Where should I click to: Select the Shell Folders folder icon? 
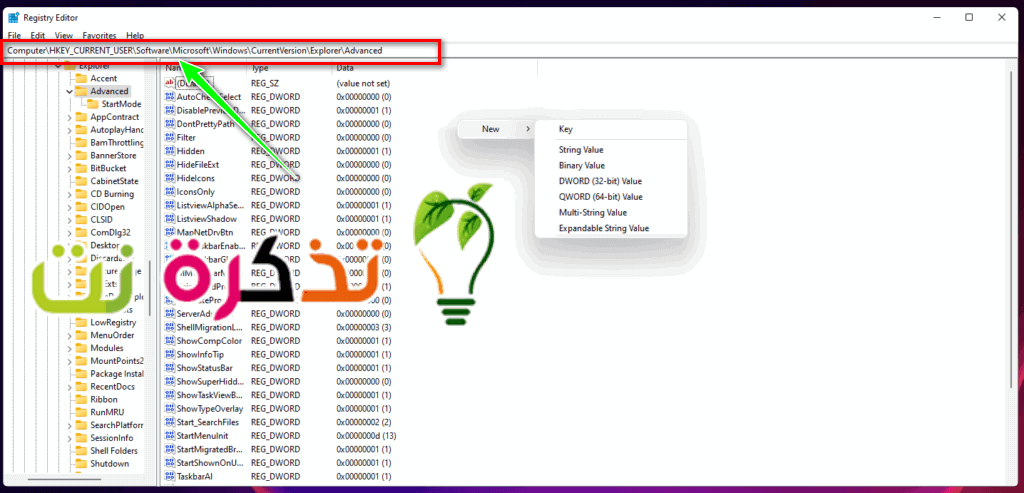pyautogui.click(x=81, y=451)
